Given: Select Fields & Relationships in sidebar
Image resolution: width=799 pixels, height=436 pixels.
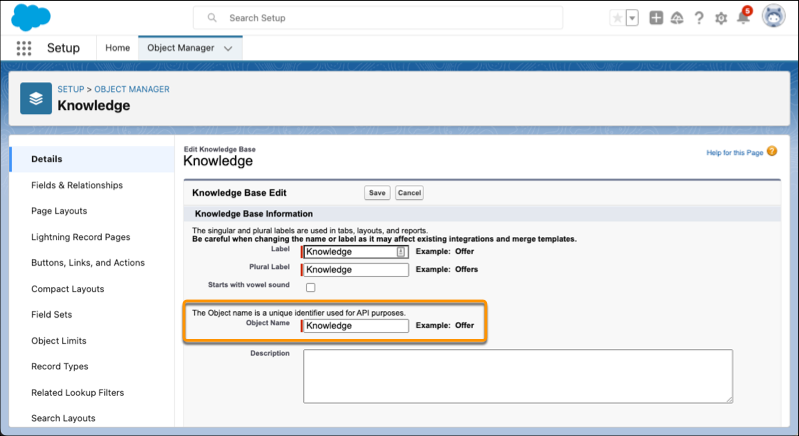Looking at the screenshot, I should (77, 185).
